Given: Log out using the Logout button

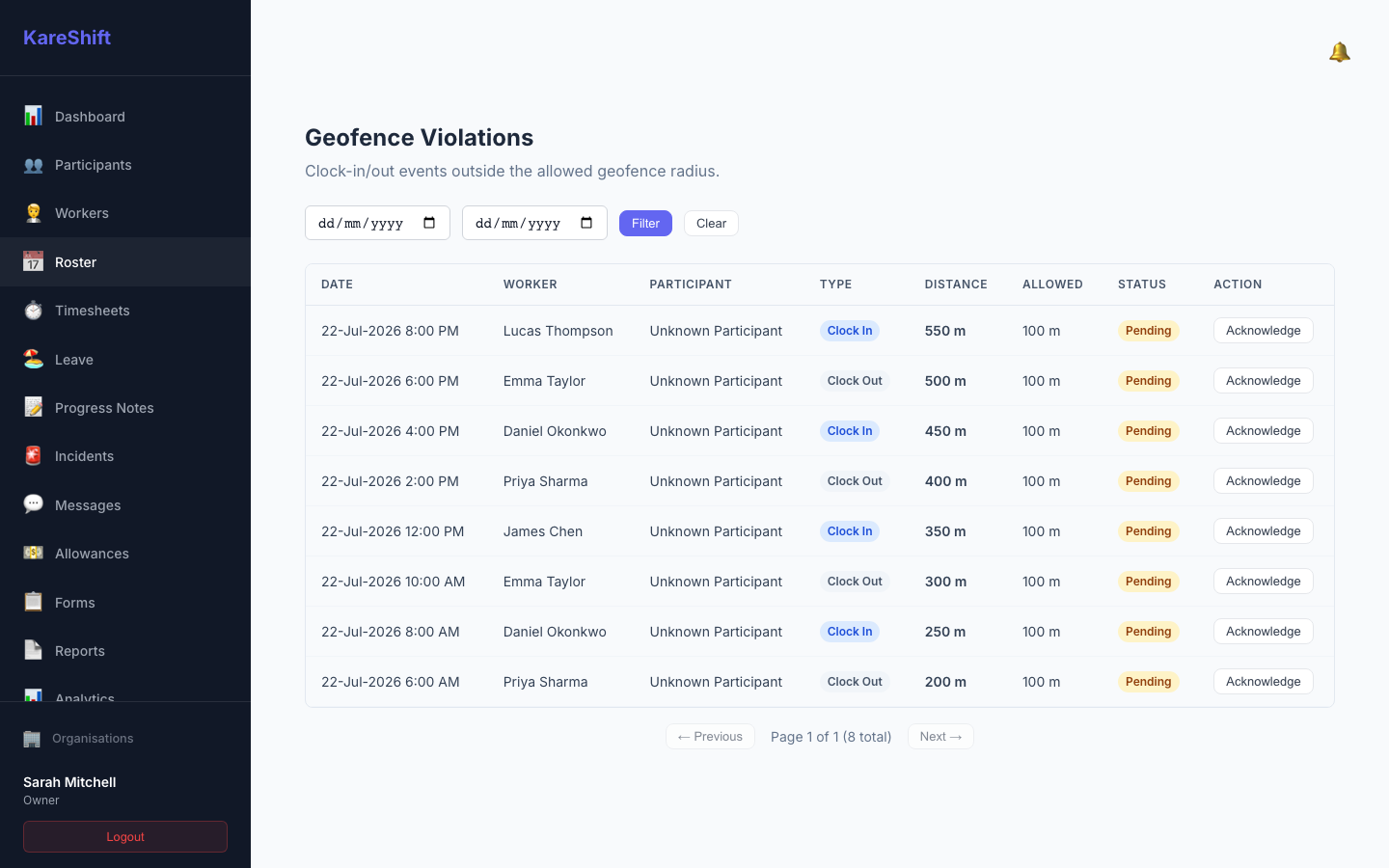Looking at the screenshot, I should 125,837.
